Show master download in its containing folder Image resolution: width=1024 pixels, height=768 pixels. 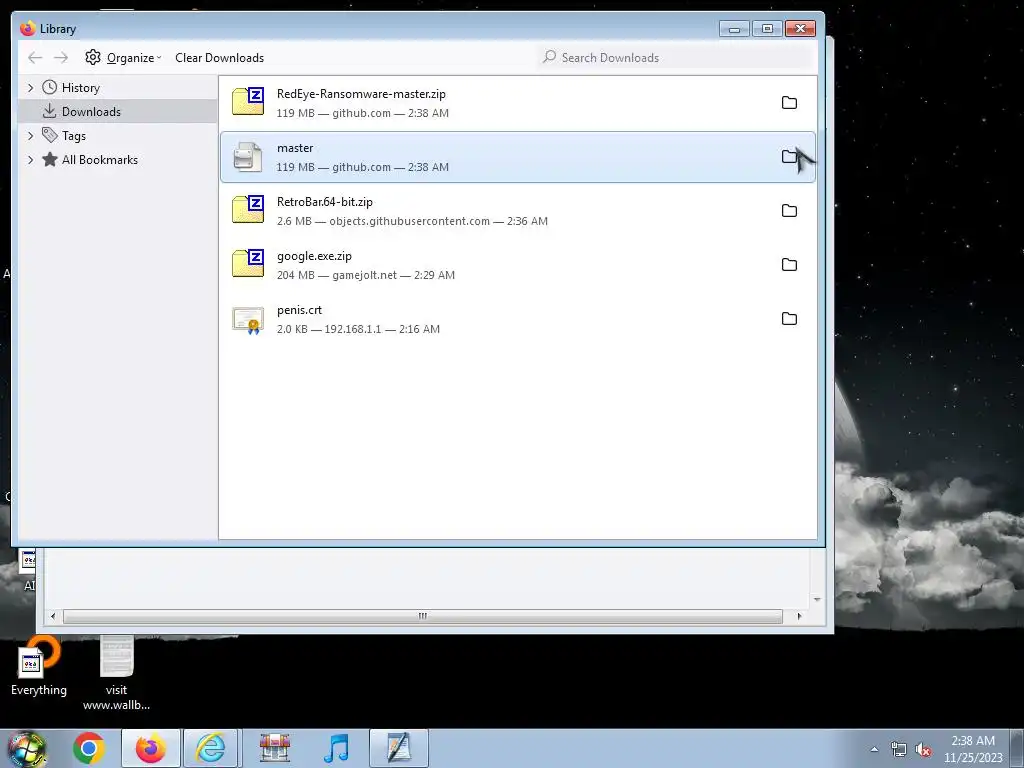coord(789,157)
